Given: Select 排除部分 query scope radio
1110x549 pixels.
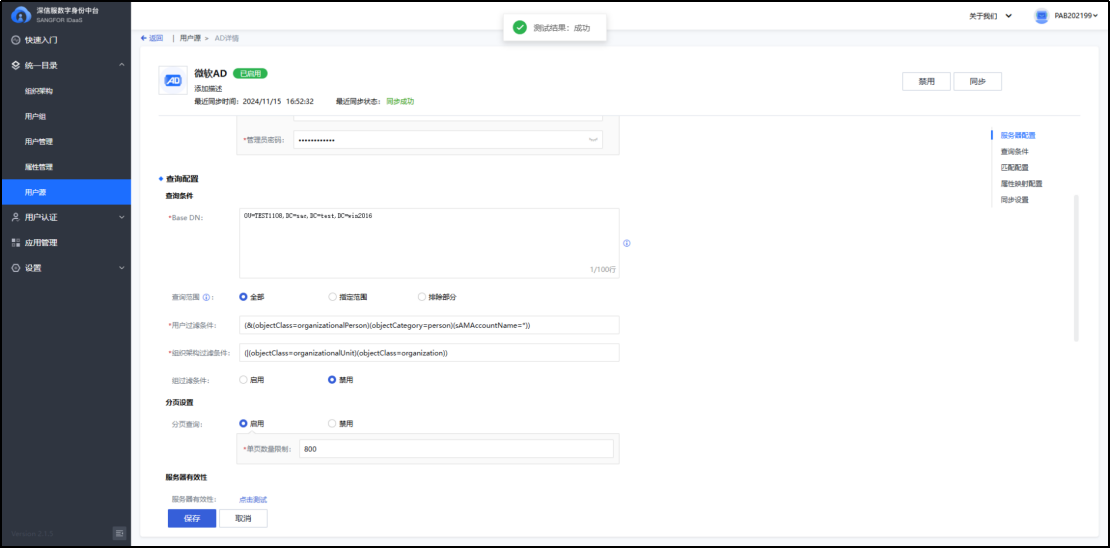Looking at the screenshot, I should click(422, 297).
